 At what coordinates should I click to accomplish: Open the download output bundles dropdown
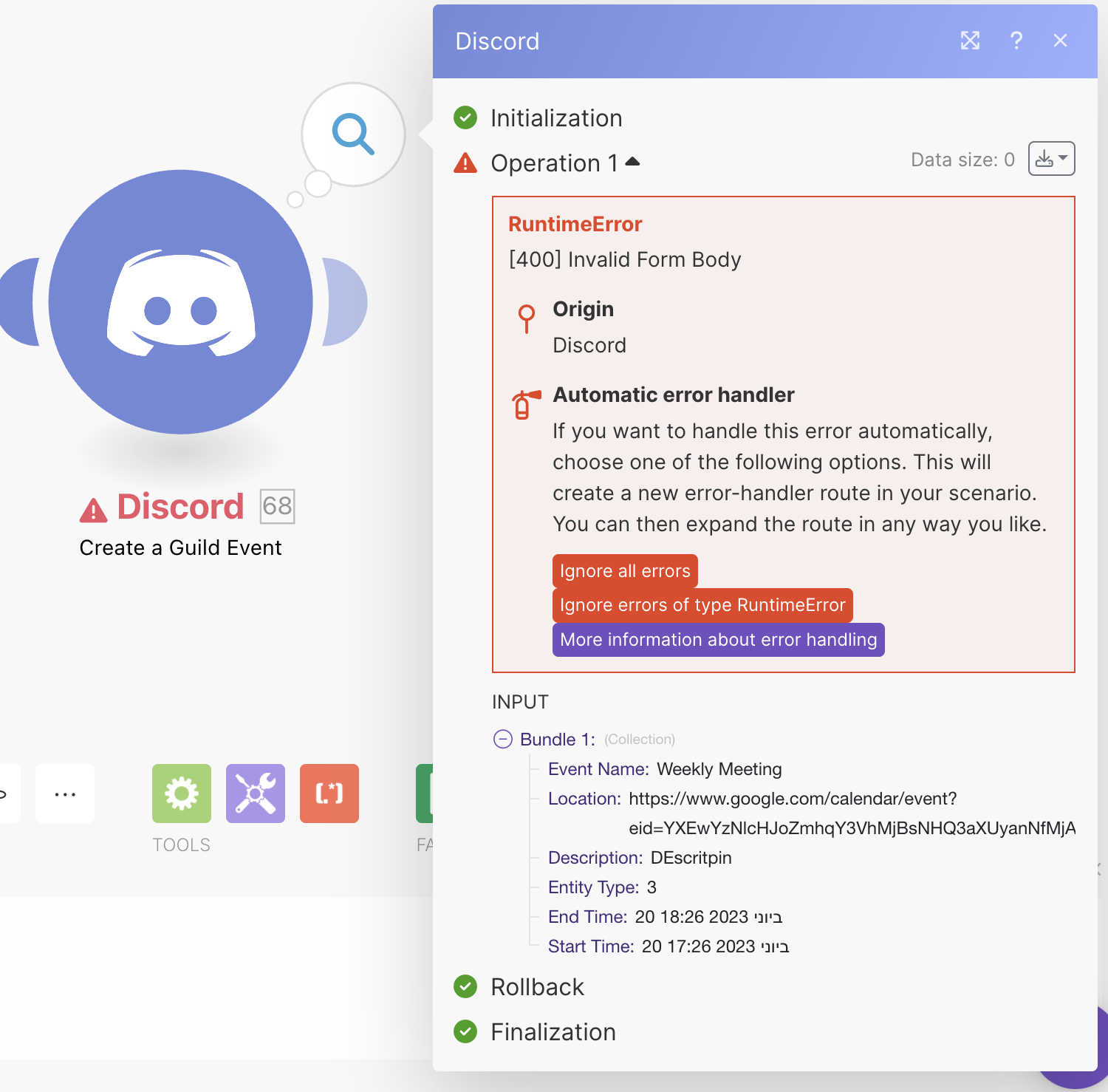click(x=1051, y=159)
